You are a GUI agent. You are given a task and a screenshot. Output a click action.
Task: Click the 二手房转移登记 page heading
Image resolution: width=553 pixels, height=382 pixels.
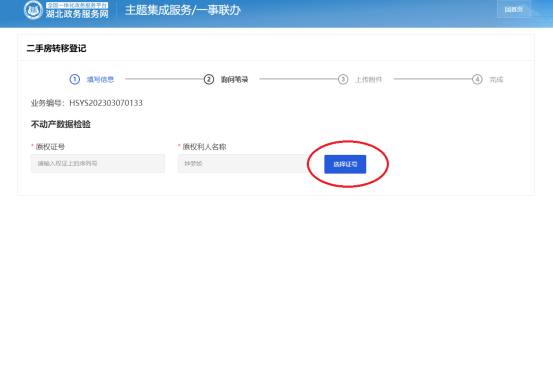tap(56, 48)
